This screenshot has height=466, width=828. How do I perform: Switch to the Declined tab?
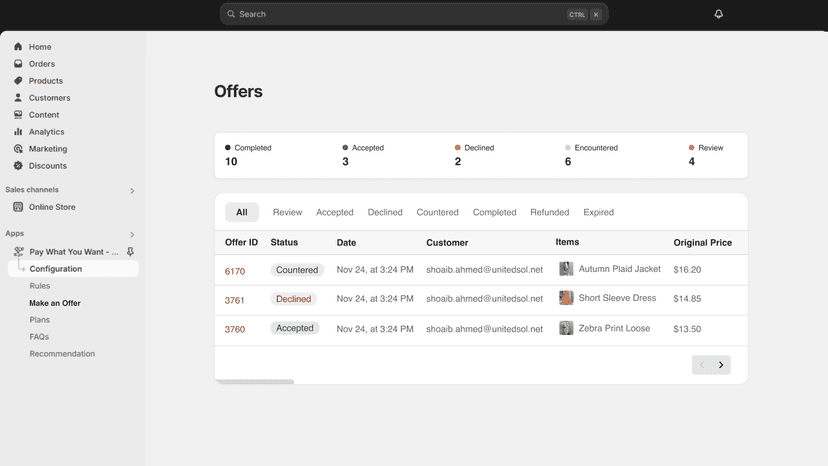point(385,212)
